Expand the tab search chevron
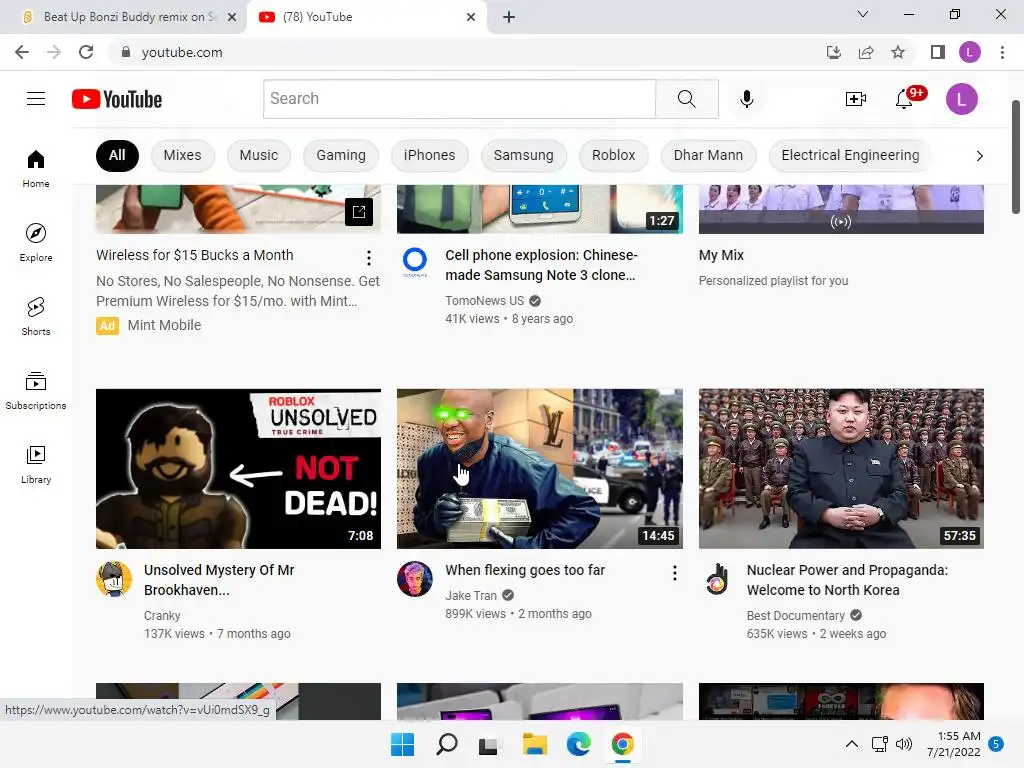Screen dimensions: 1024x768 click(863, 14)
